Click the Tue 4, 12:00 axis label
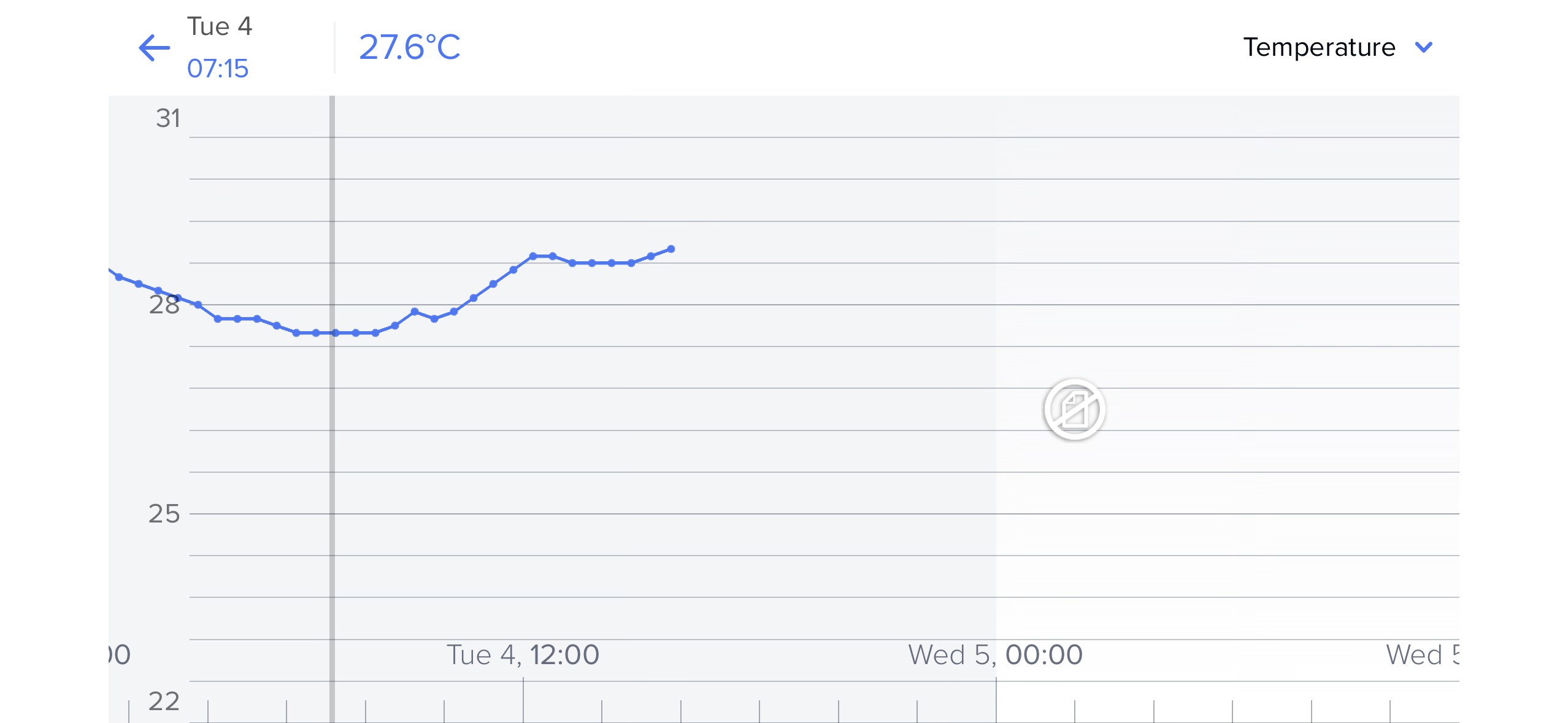This screenshot has height=723, width=1568. [523, 655]
